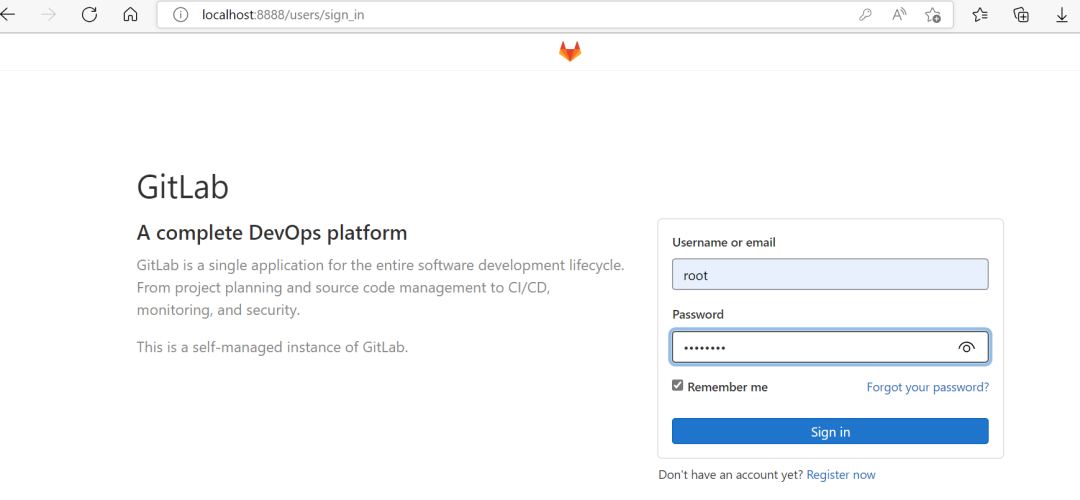Click the browser forward arrow
Viewport: 1080px width, 500px height.
[x=49, y=15]
